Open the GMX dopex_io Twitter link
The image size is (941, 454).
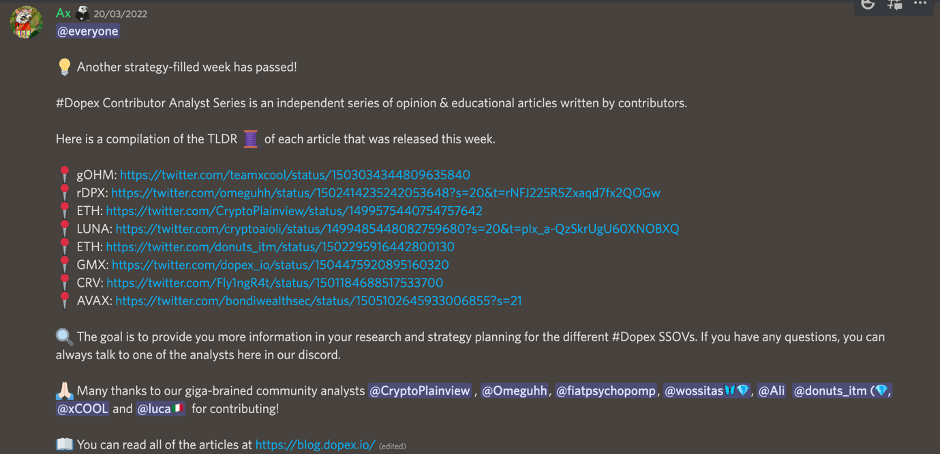(x=280, y=265)
